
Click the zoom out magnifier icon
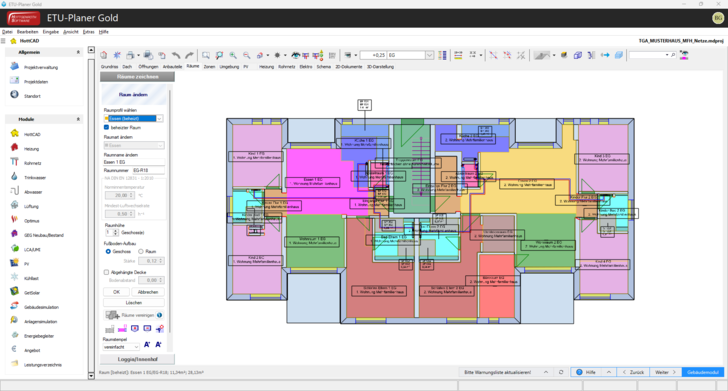(x=247, y=55)
